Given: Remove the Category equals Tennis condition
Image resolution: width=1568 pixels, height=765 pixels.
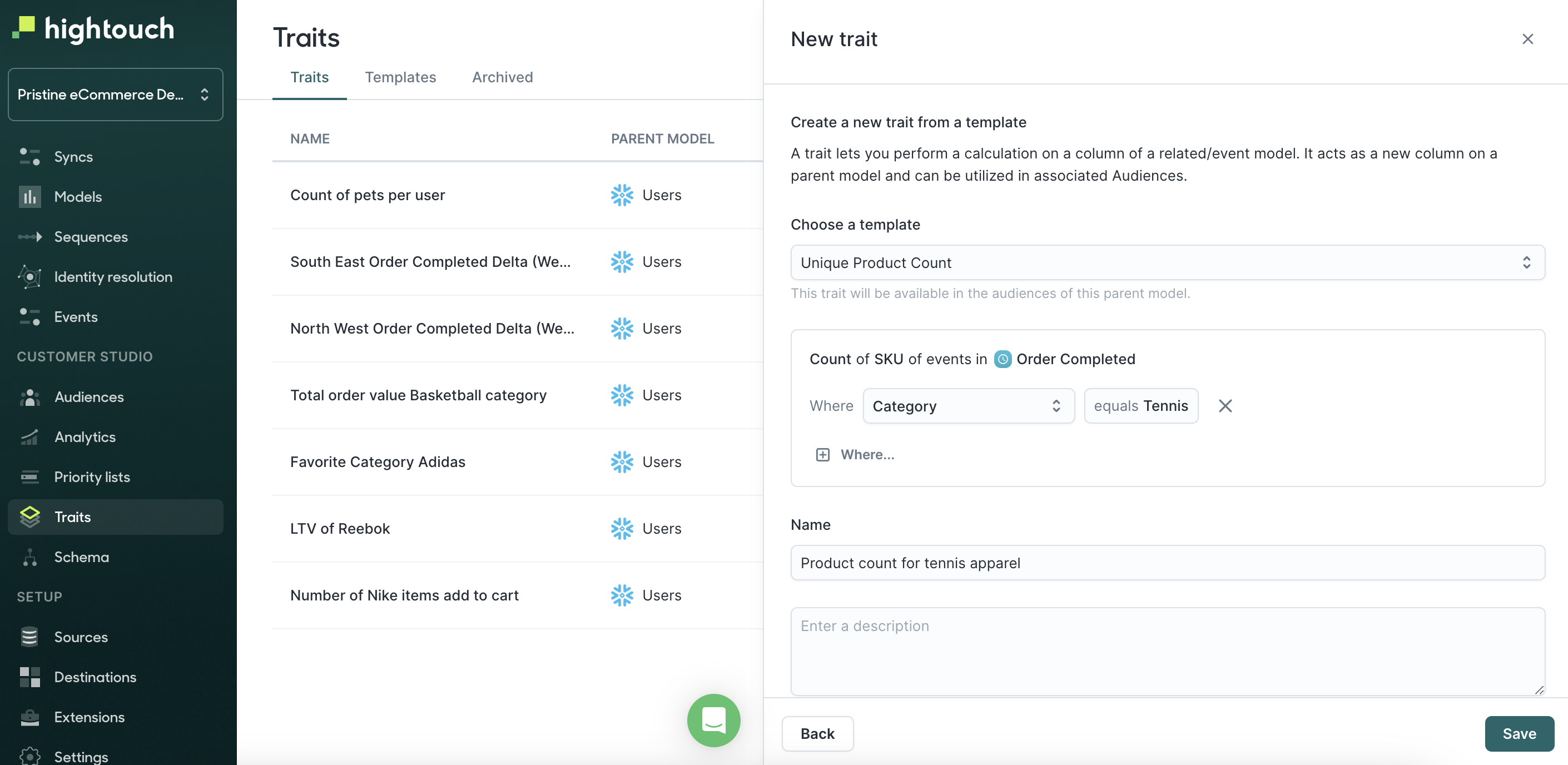Looking at the screenshot, I should click(x=1225, y=406).
